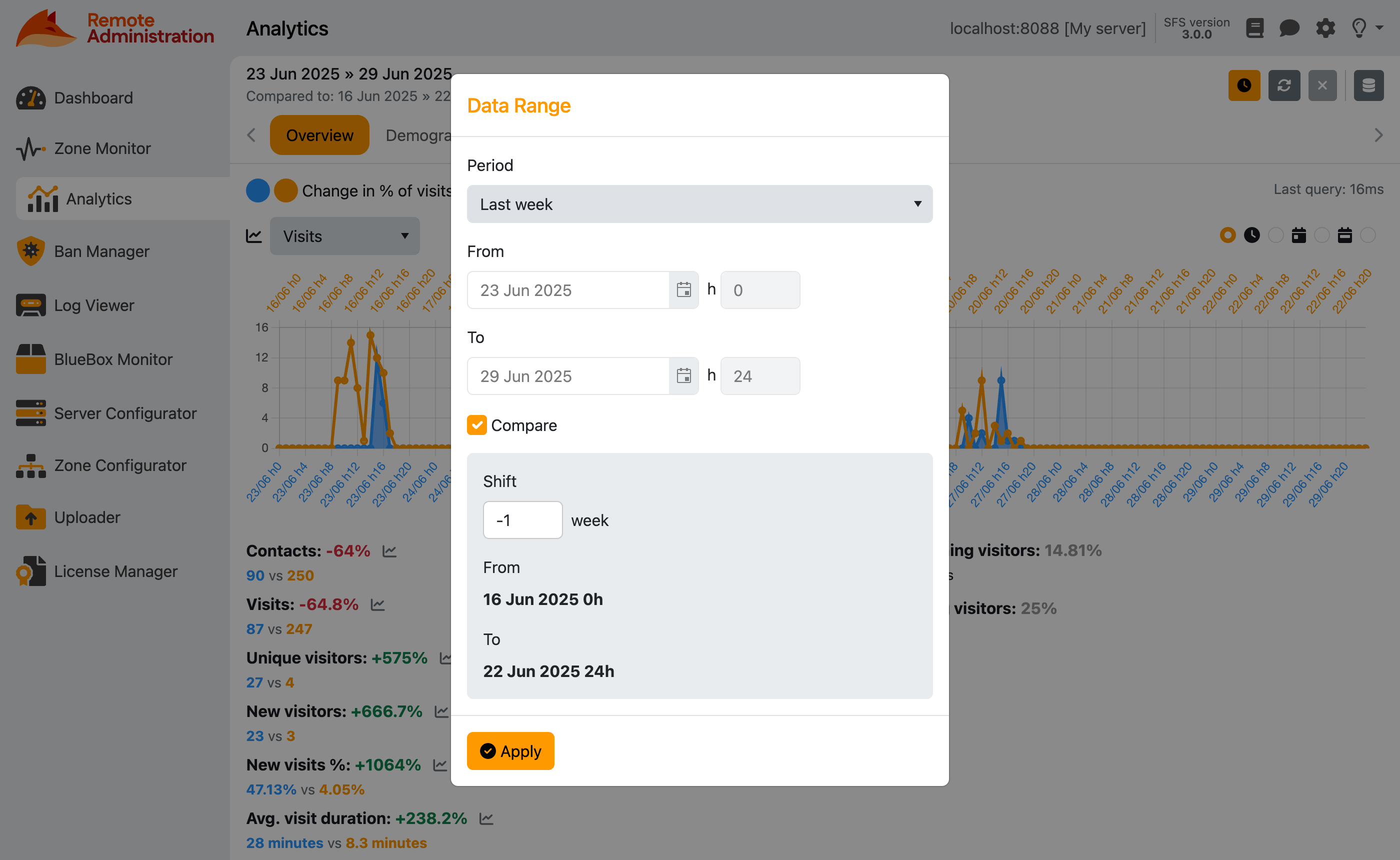Uncheck the Compare checkbox
1400x860 pixels.
click(x=477, y=425)
